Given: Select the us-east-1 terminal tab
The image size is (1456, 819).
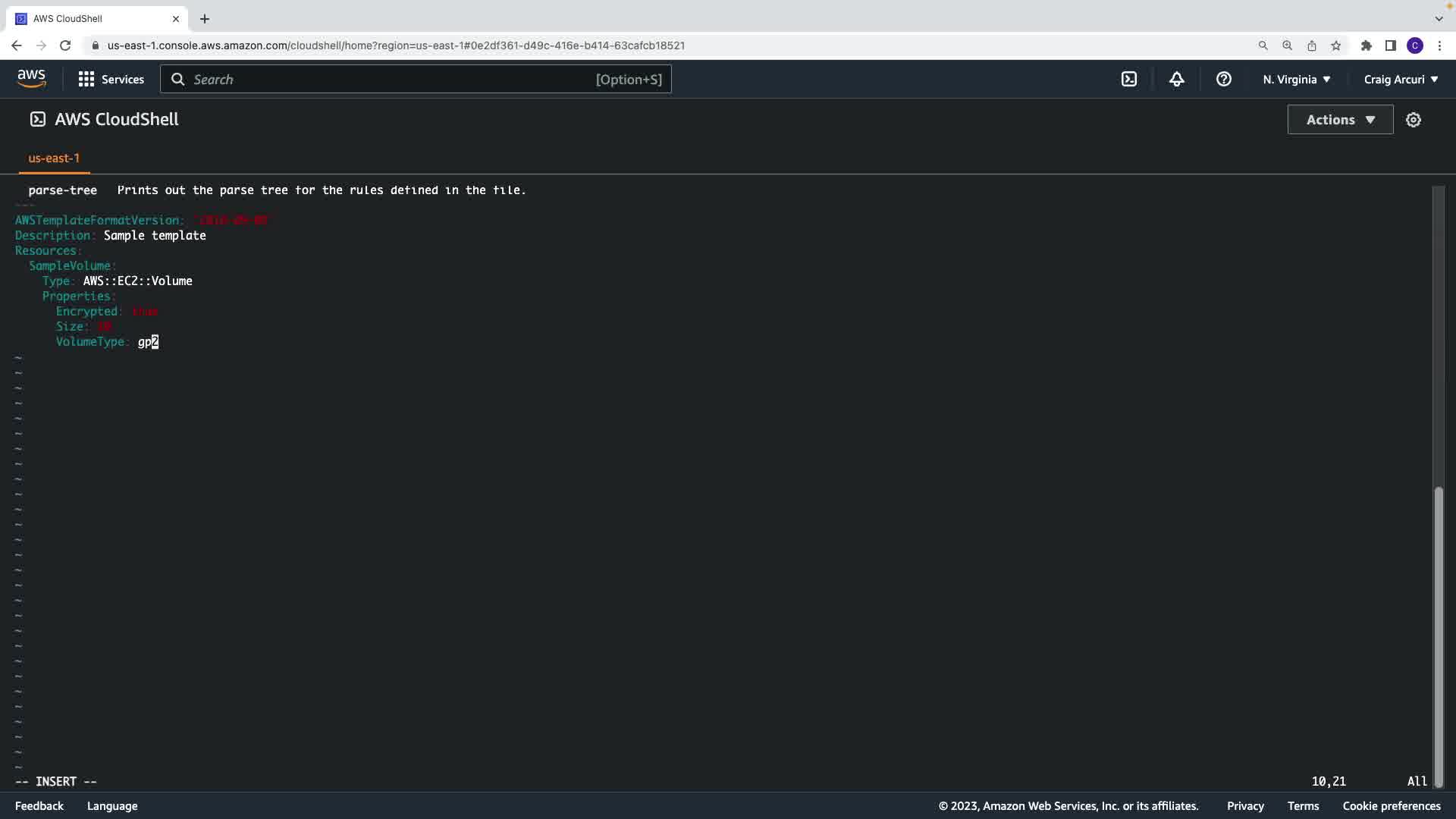Looking at the screenshot, I should (54, 158).
